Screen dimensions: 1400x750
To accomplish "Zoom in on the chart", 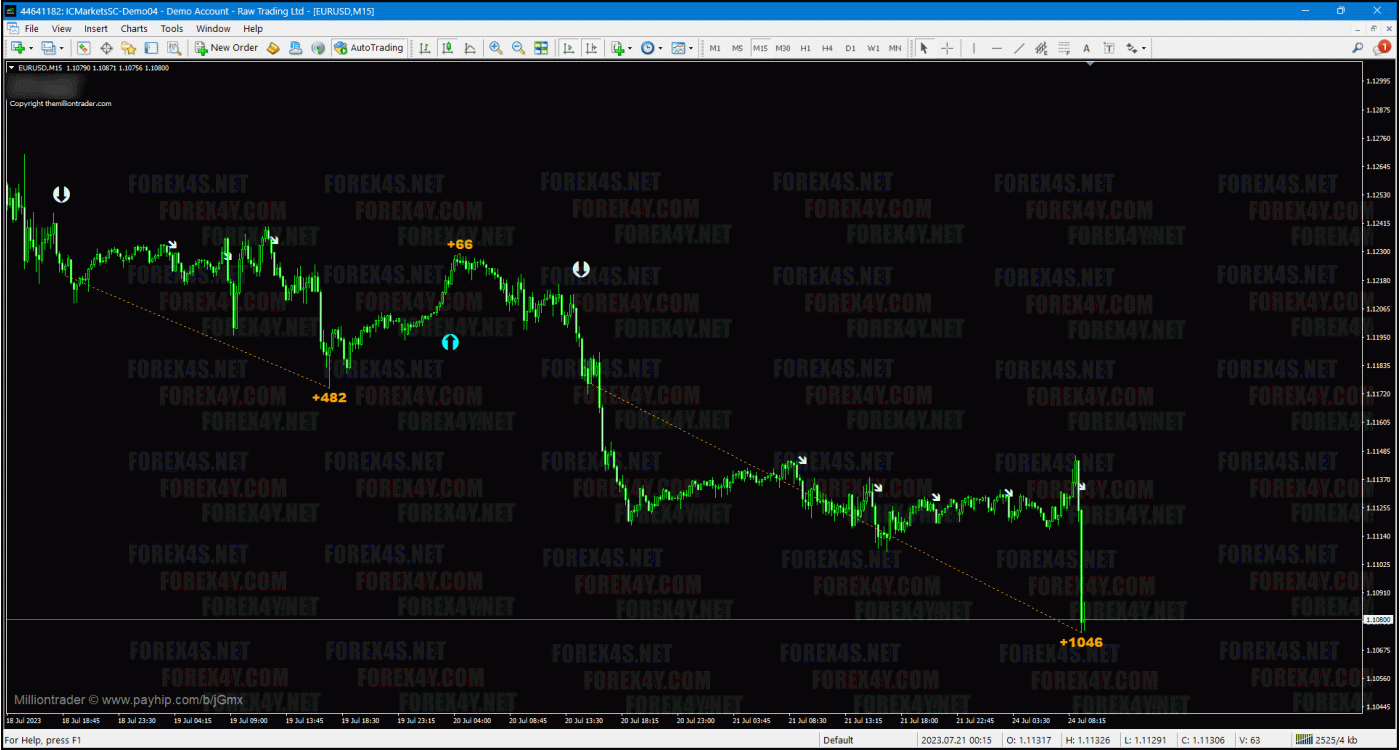I will [495, 48].
